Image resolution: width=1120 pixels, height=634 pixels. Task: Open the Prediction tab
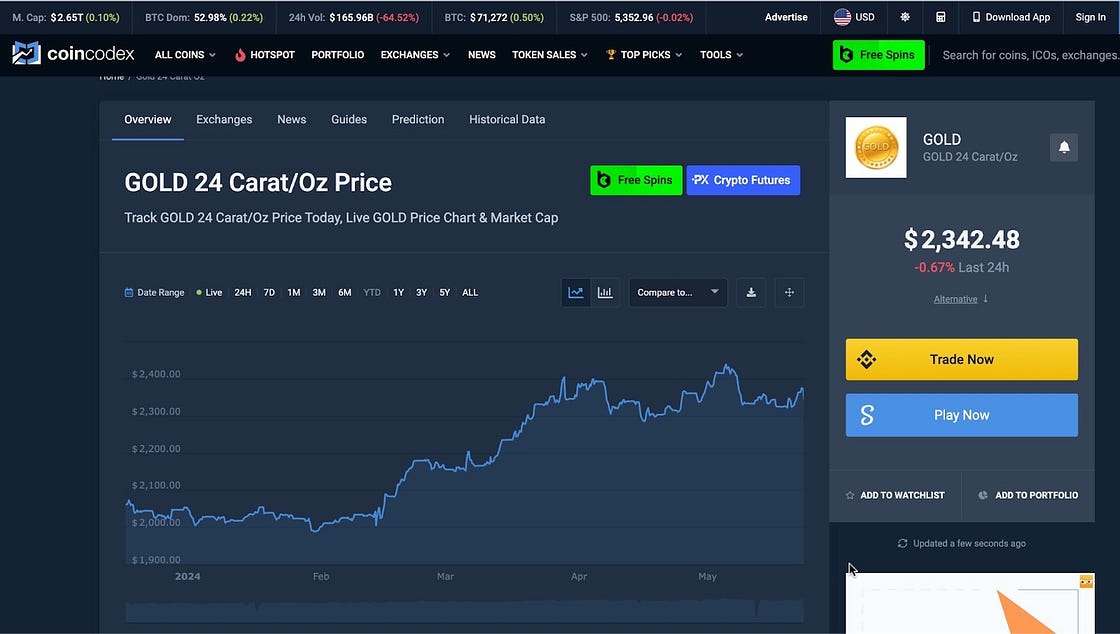(x=418, y=119)
